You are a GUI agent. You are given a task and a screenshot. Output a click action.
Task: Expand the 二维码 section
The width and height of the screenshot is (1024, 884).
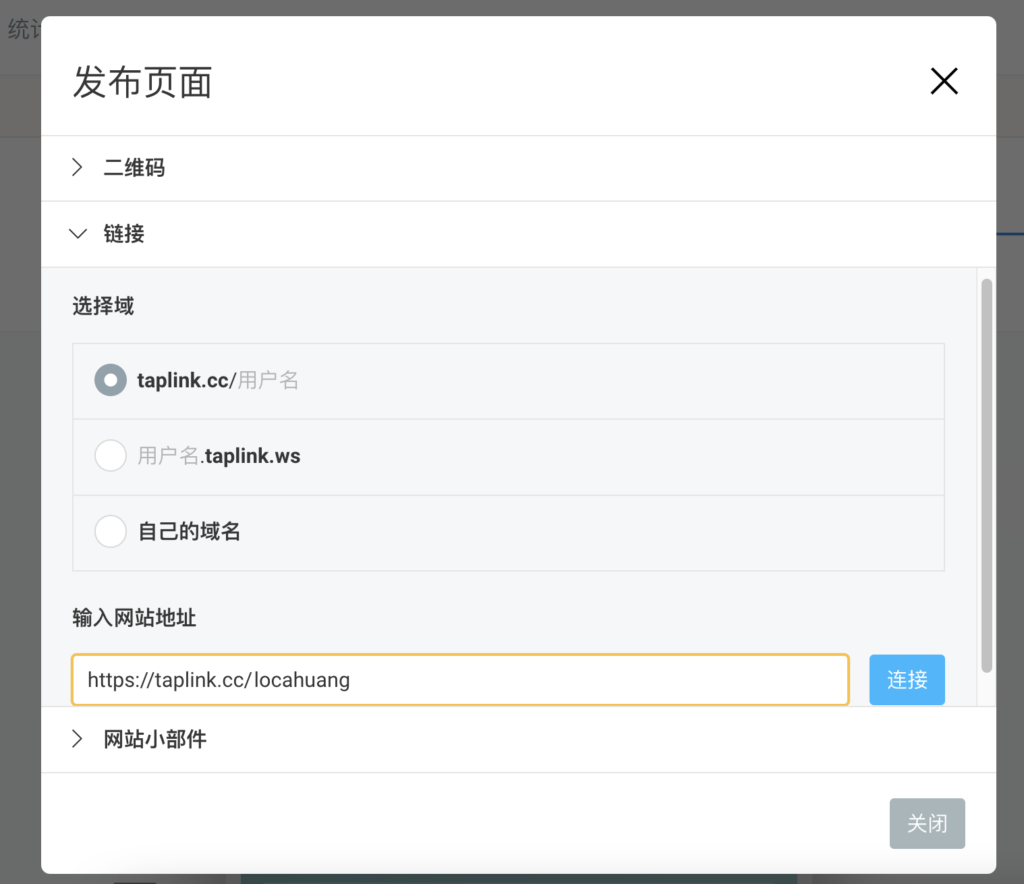pos(518,168)
